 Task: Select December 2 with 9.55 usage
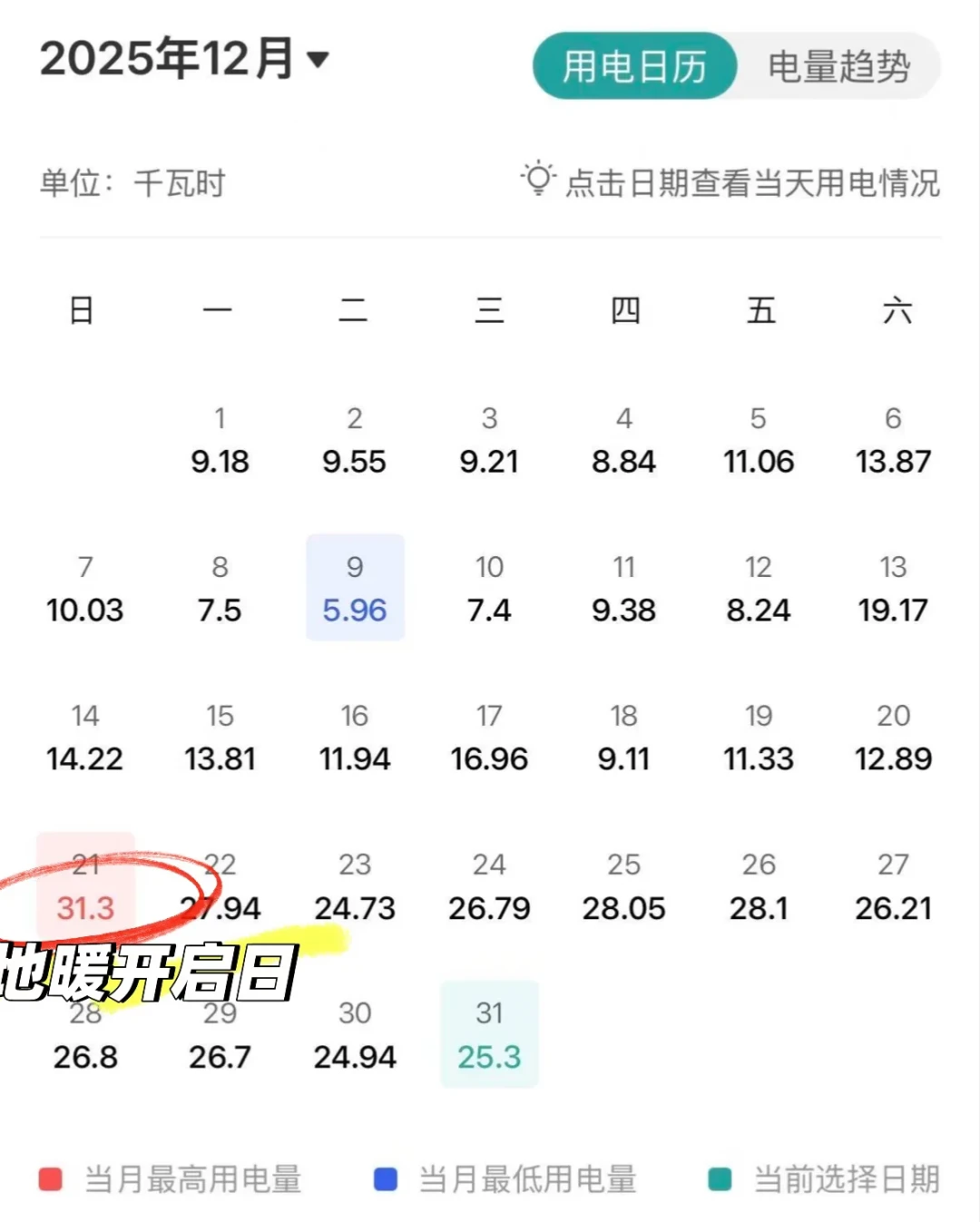click(x=355, y=440)
